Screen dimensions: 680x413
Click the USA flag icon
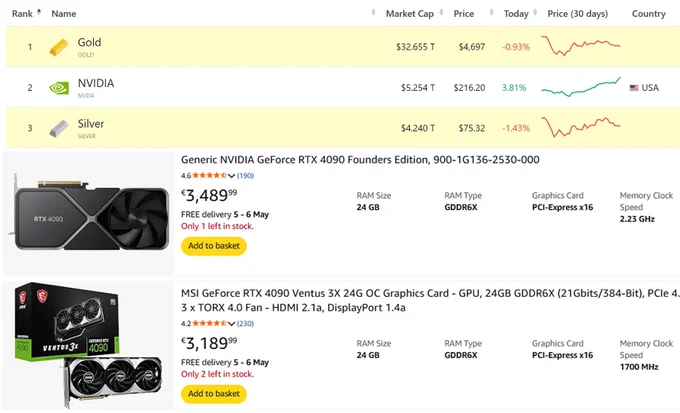[634, 88]
